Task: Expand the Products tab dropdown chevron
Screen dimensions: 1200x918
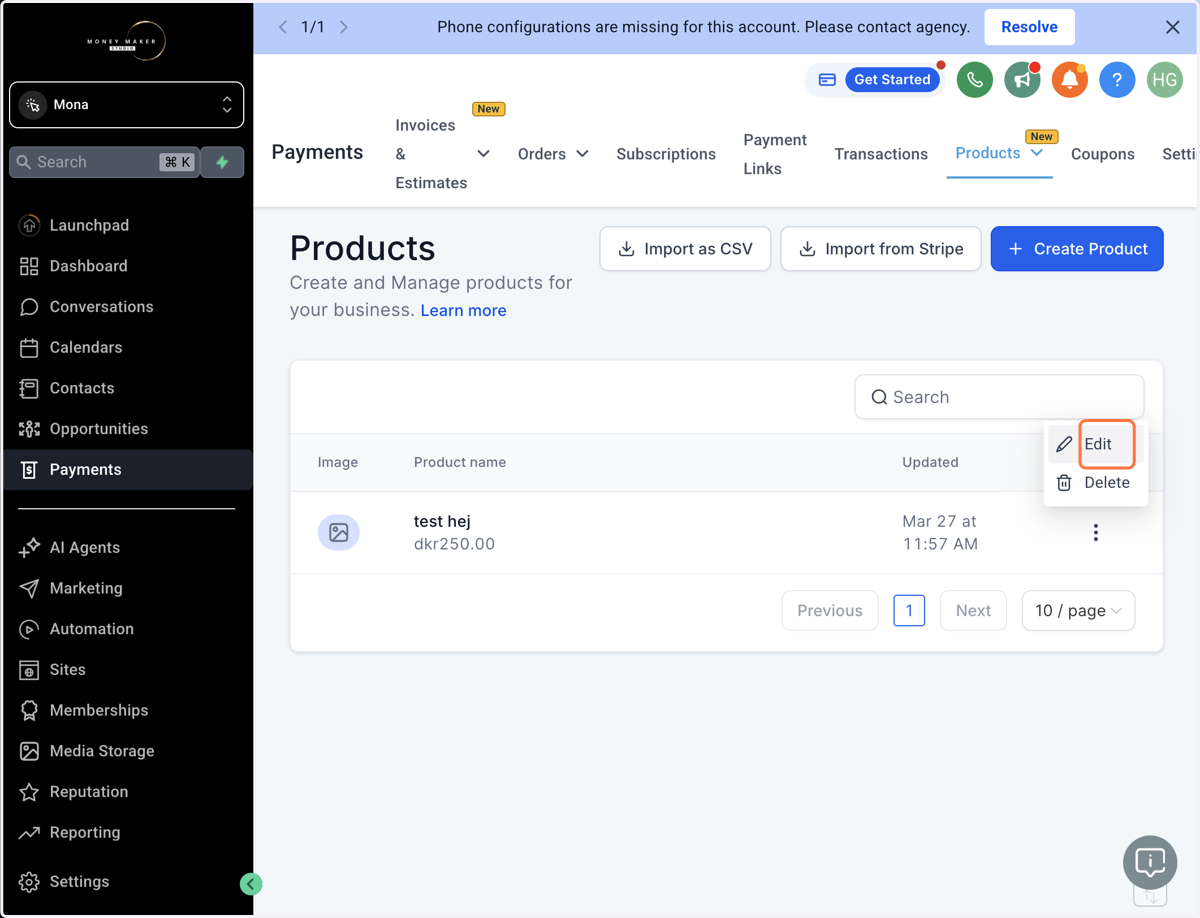Action: click(1037, 153)
